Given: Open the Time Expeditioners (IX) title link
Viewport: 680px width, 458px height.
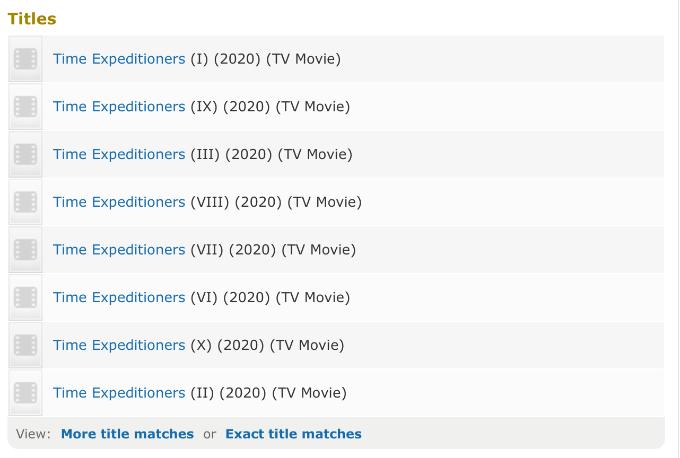Looking at the screenshot, I should point(119,107).
